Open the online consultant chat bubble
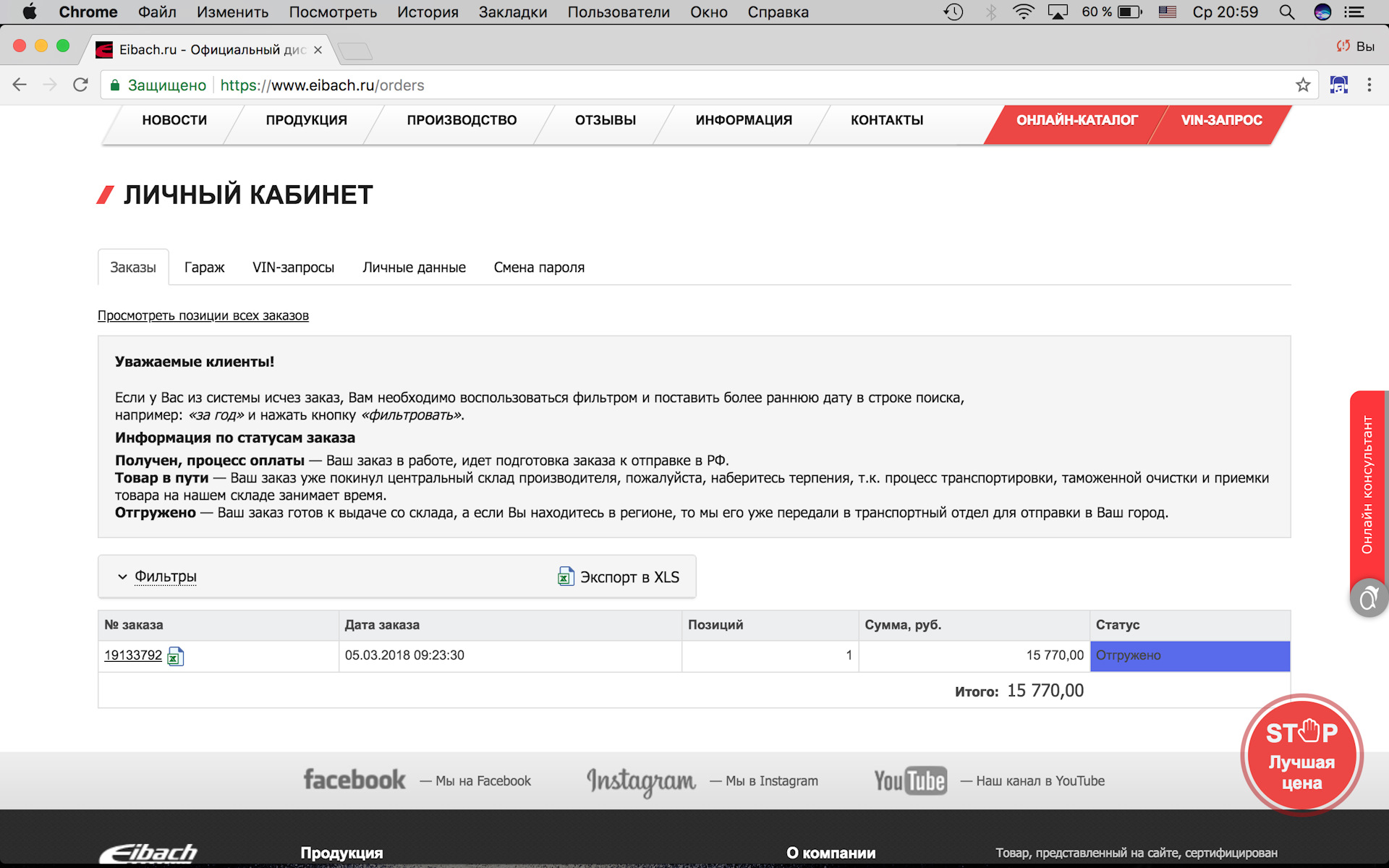The width and height of the screenshot is (1389, 868). [x=1369, y=598]
